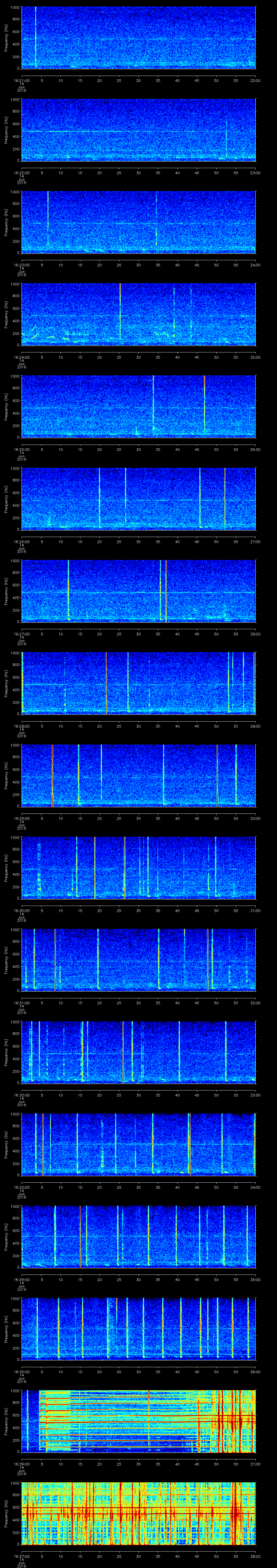Select the spectrogram panel starting at 16:32:00
Screen dimensions: 277x1568
[139, 1052]
